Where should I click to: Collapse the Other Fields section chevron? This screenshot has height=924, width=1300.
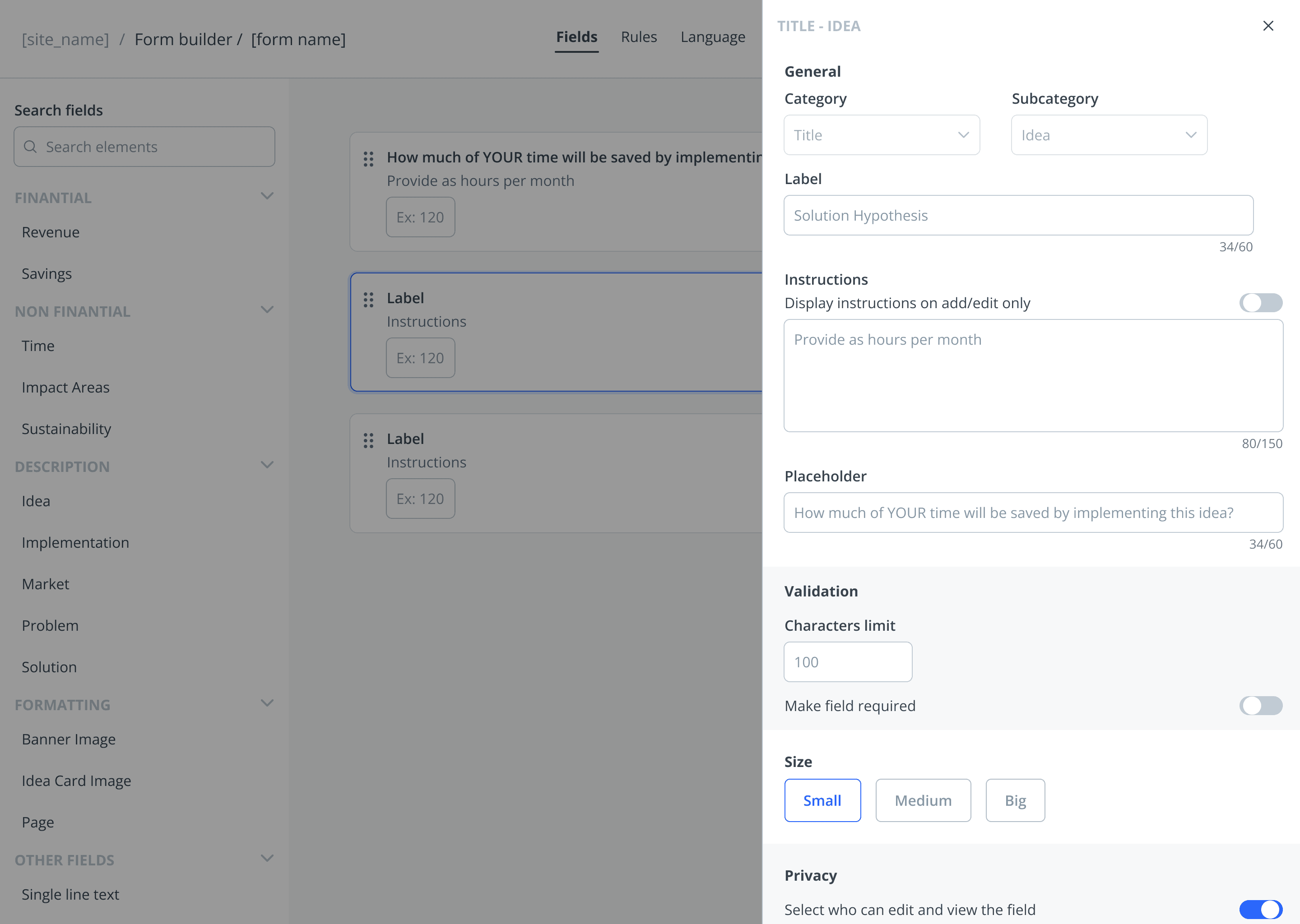coord(267,858)
